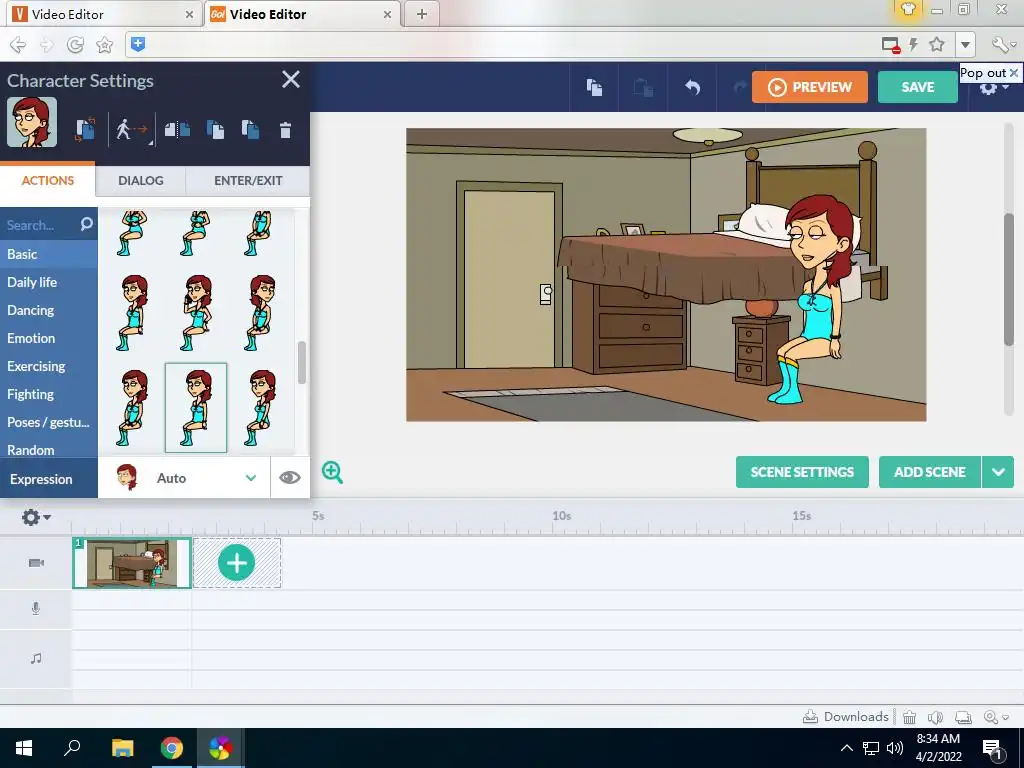
Task: Open the Poses / gestures category
Action: pyautogui.click(x=49, y=423)
